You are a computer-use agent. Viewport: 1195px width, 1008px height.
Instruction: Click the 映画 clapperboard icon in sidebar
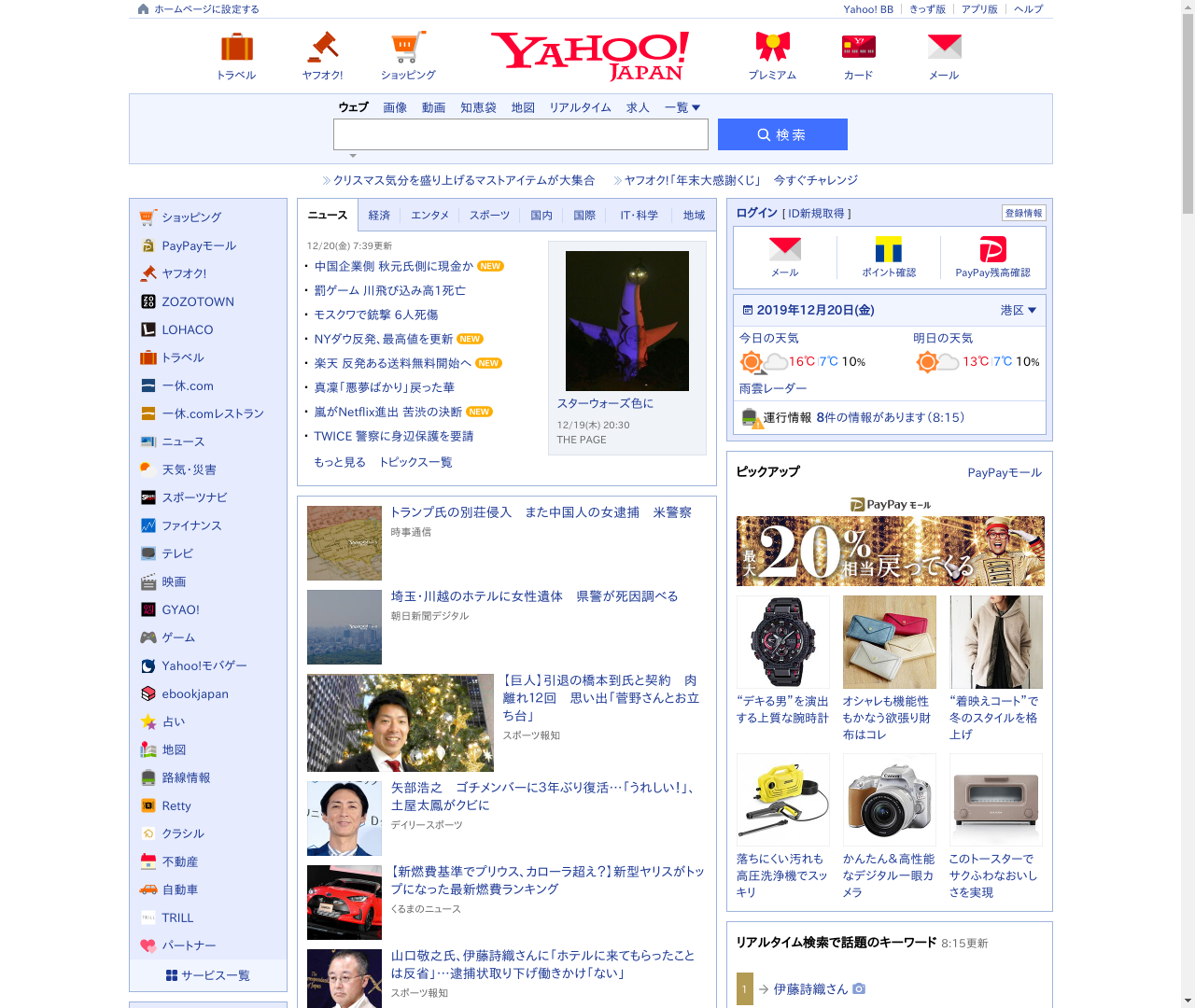click(148, 581)
